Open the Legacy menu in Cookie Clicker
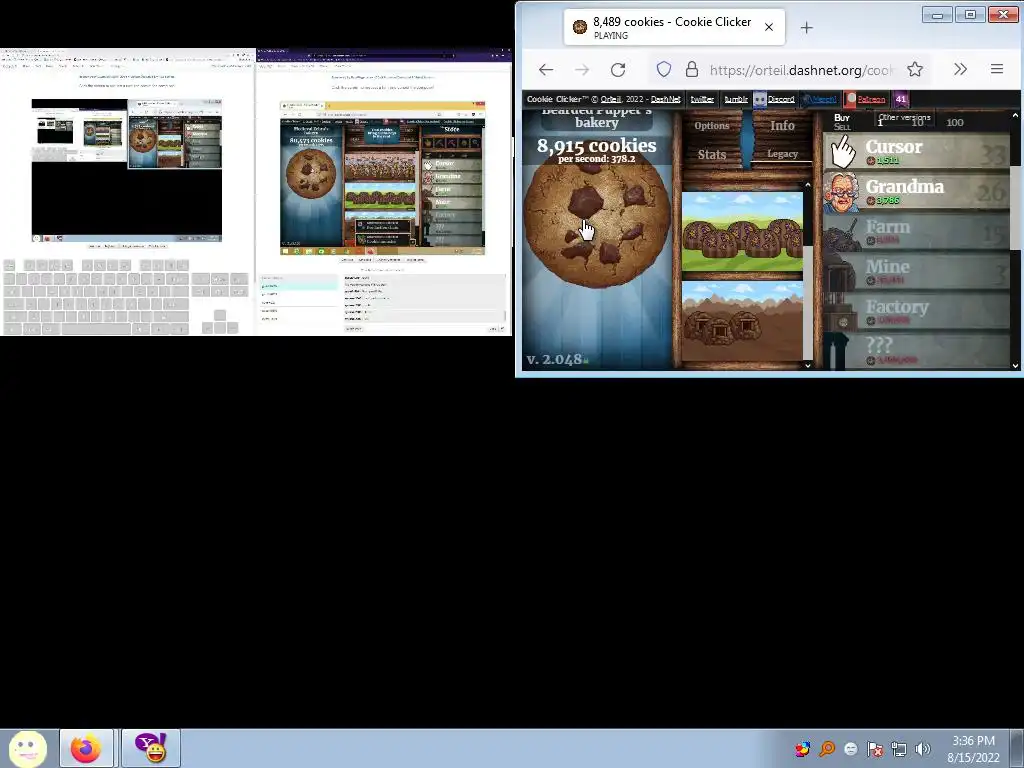The height and width of the screenshot is (768, 1024). [782, 154]
